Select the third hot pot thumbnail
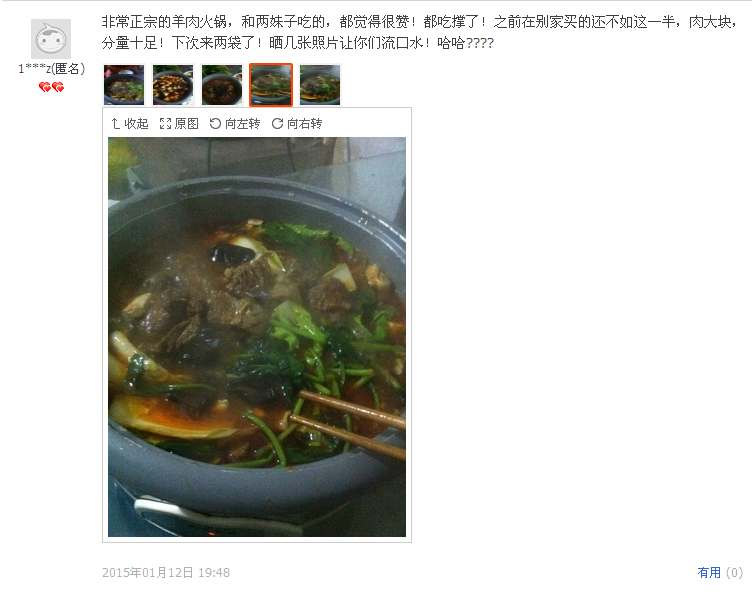756x601 pixels. 222,85
